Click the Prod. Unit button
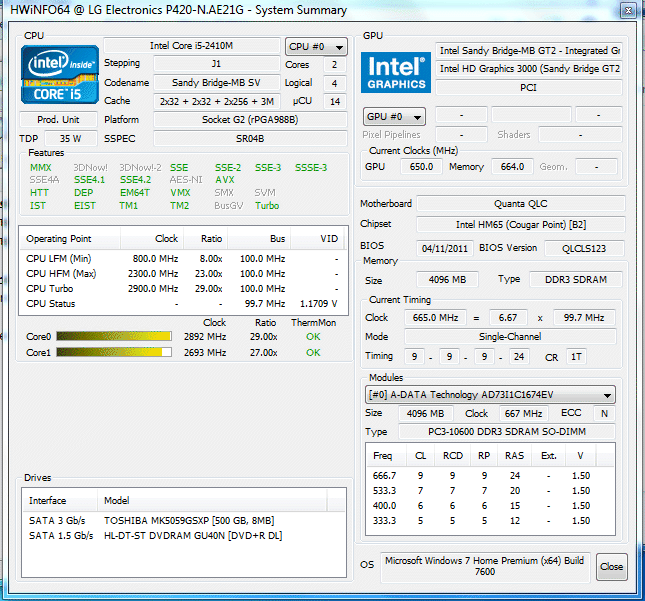Screen dimensions: 645x601 pos(58,120)
